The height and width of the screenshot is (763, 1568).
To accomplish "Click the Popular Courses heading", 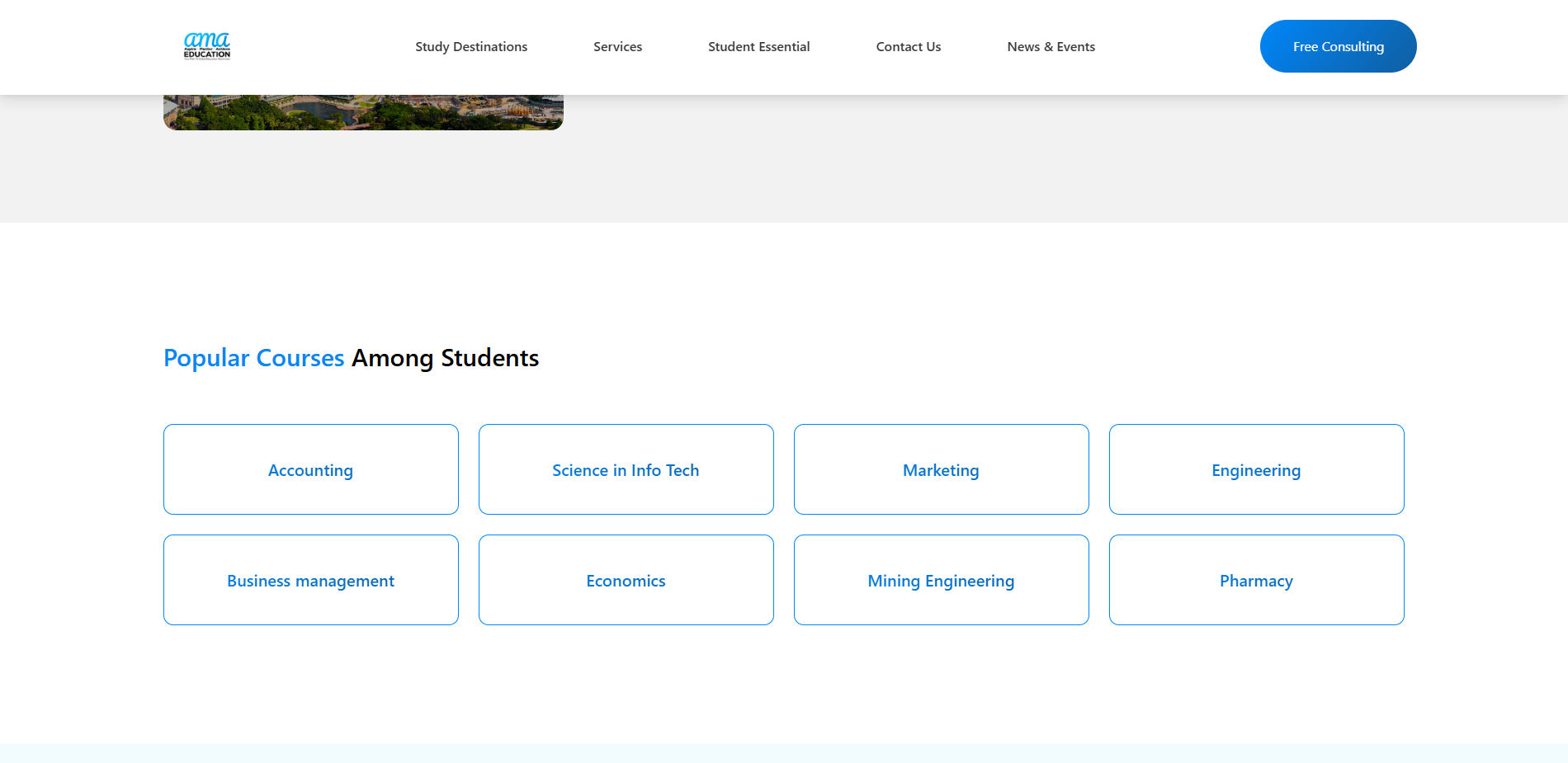I will (x=351, y=357).
